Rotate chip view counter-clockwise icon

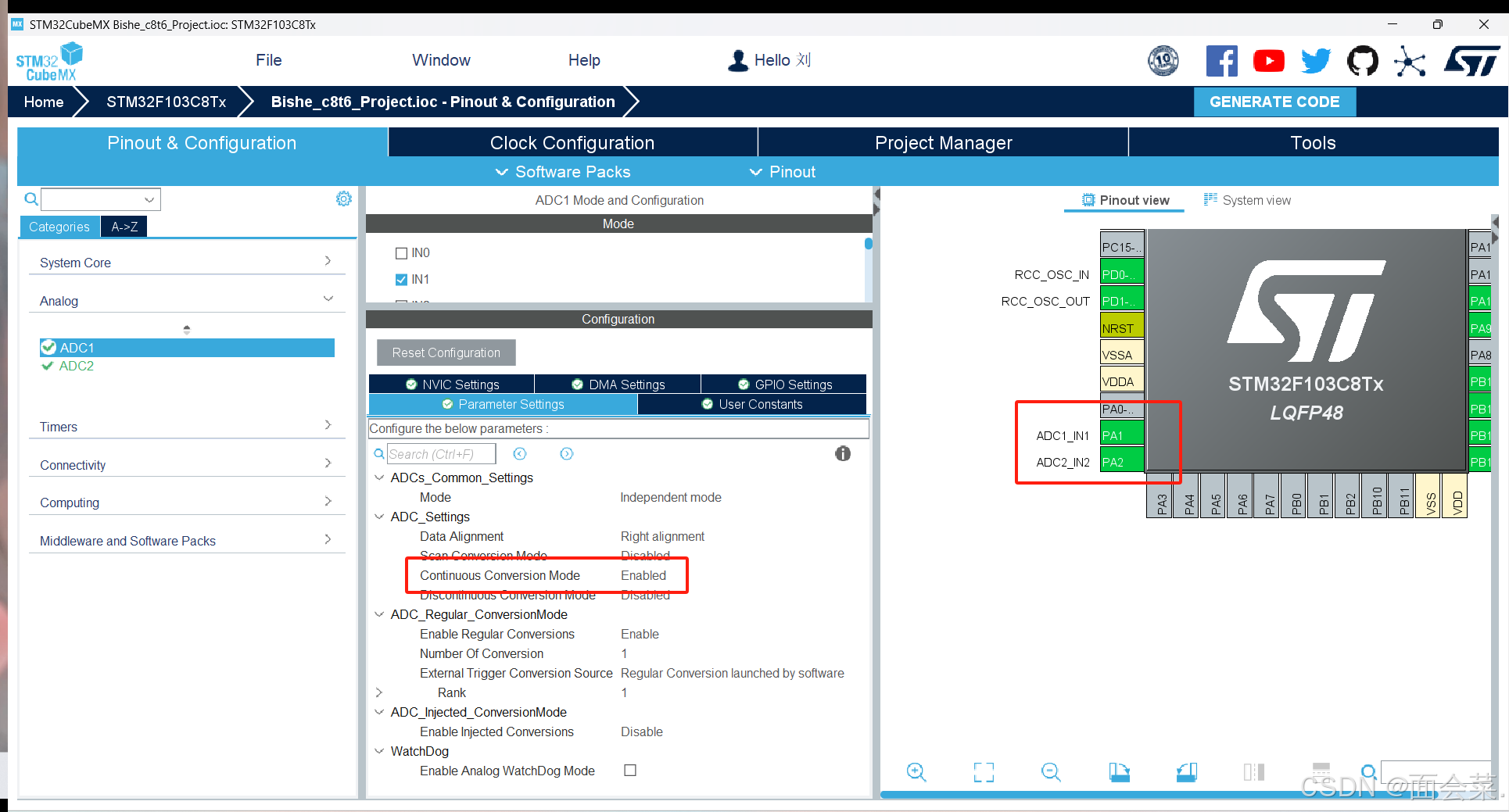pos(1187,772)
